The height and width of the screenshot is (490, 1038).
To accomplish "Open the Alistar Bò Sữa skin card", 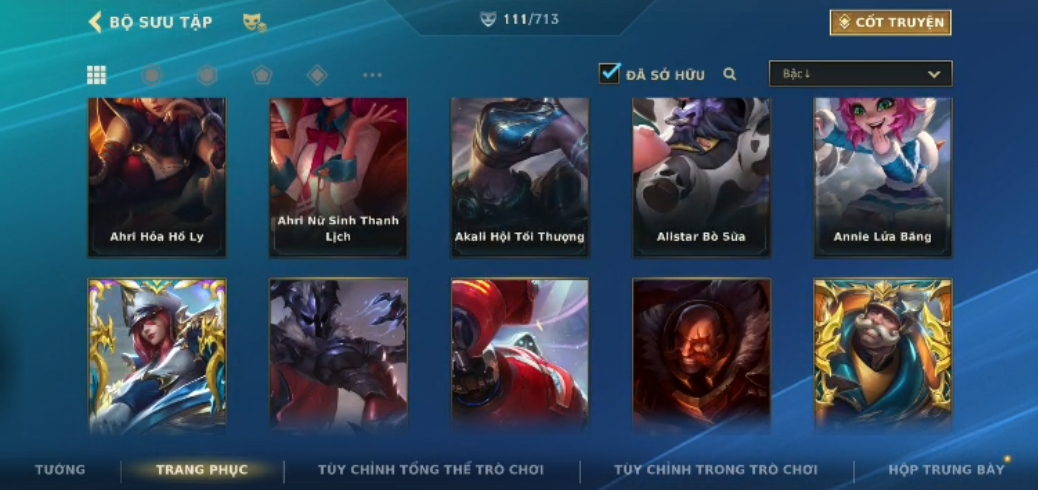I will [701, 177].
